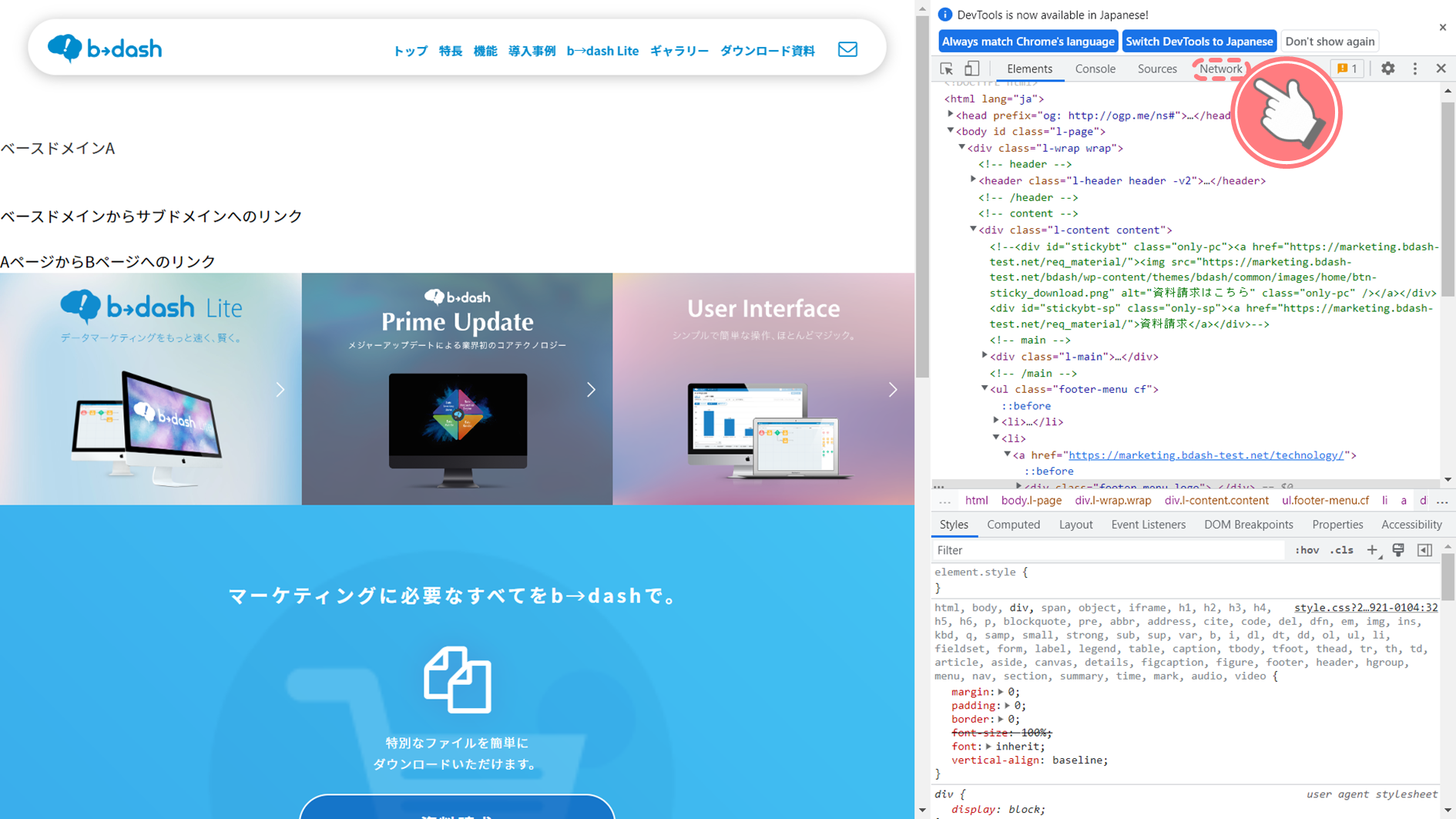This screenshot has height=819, width=1456.
Task: Collapse the div l-wrap wrap node
Action: tap(962, 147)
